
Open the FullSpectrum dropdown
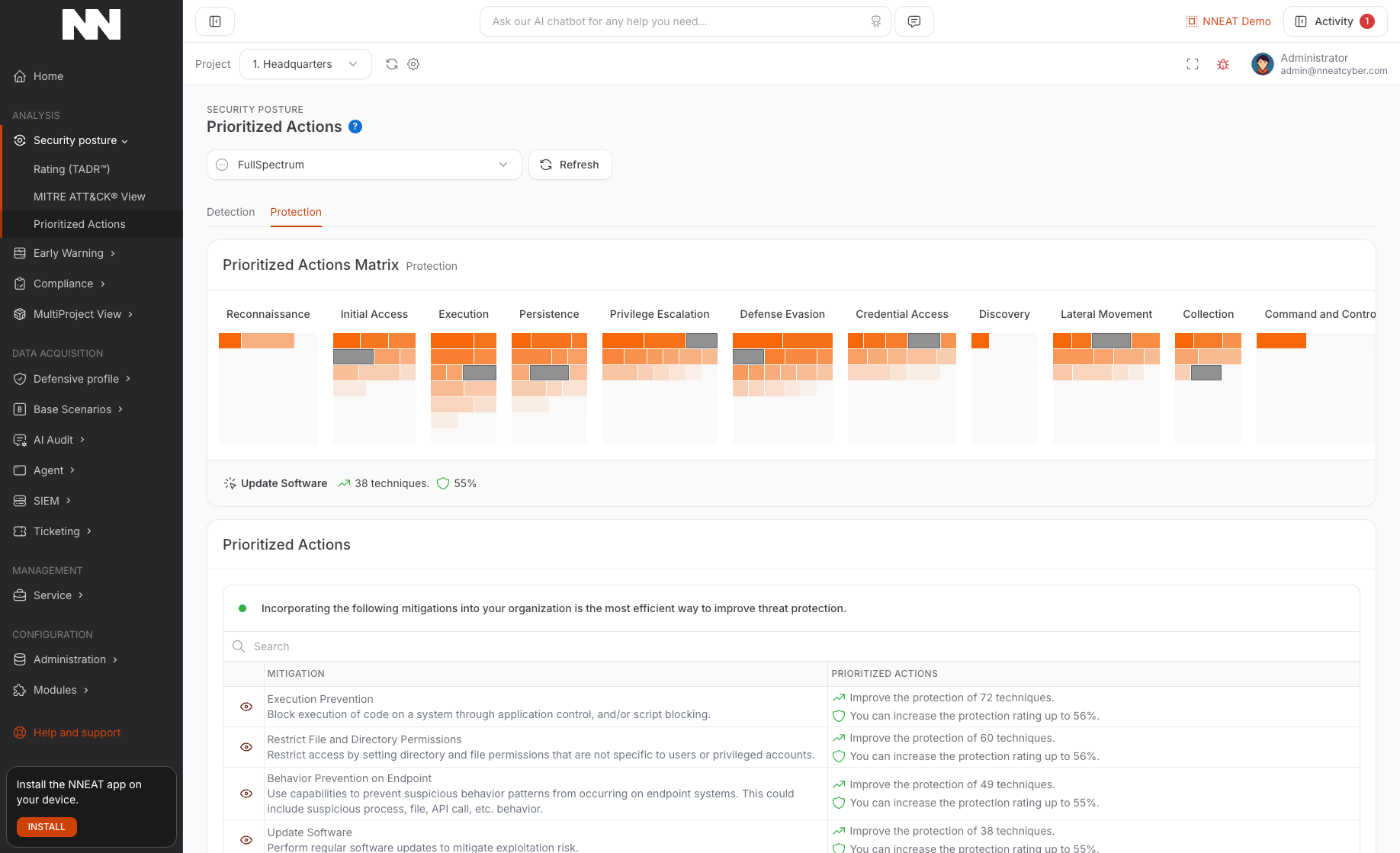coord(364,165)
